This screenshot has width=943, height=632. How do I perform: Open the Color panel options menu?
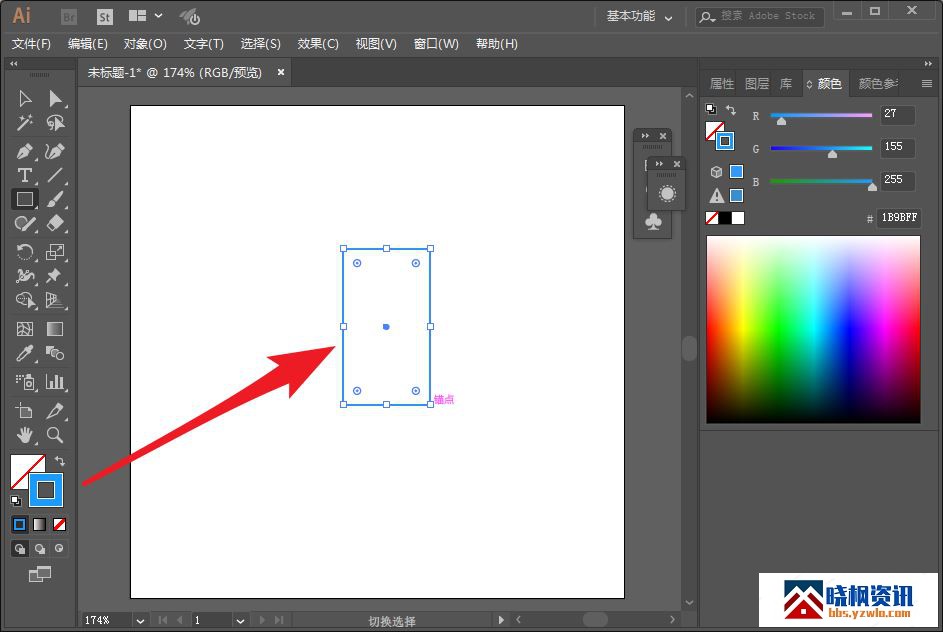coord(926,84)
